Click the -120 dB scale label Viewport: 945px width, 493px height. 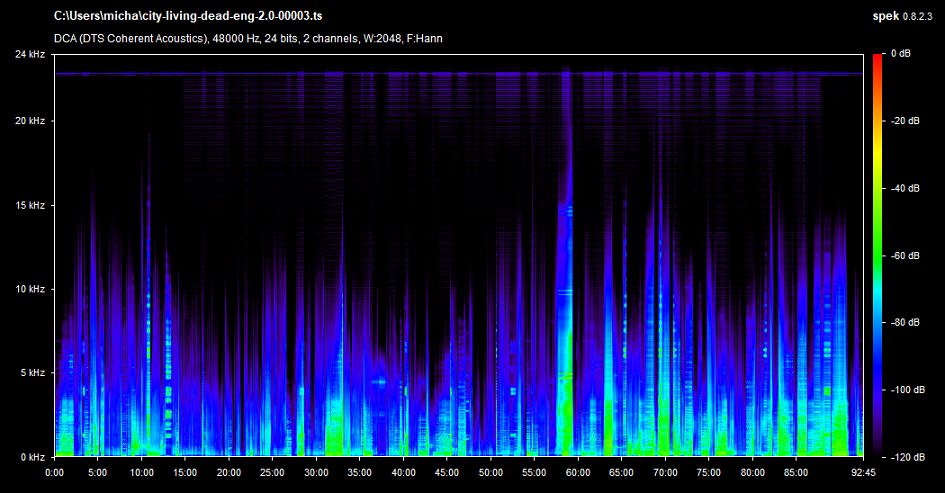906,457
